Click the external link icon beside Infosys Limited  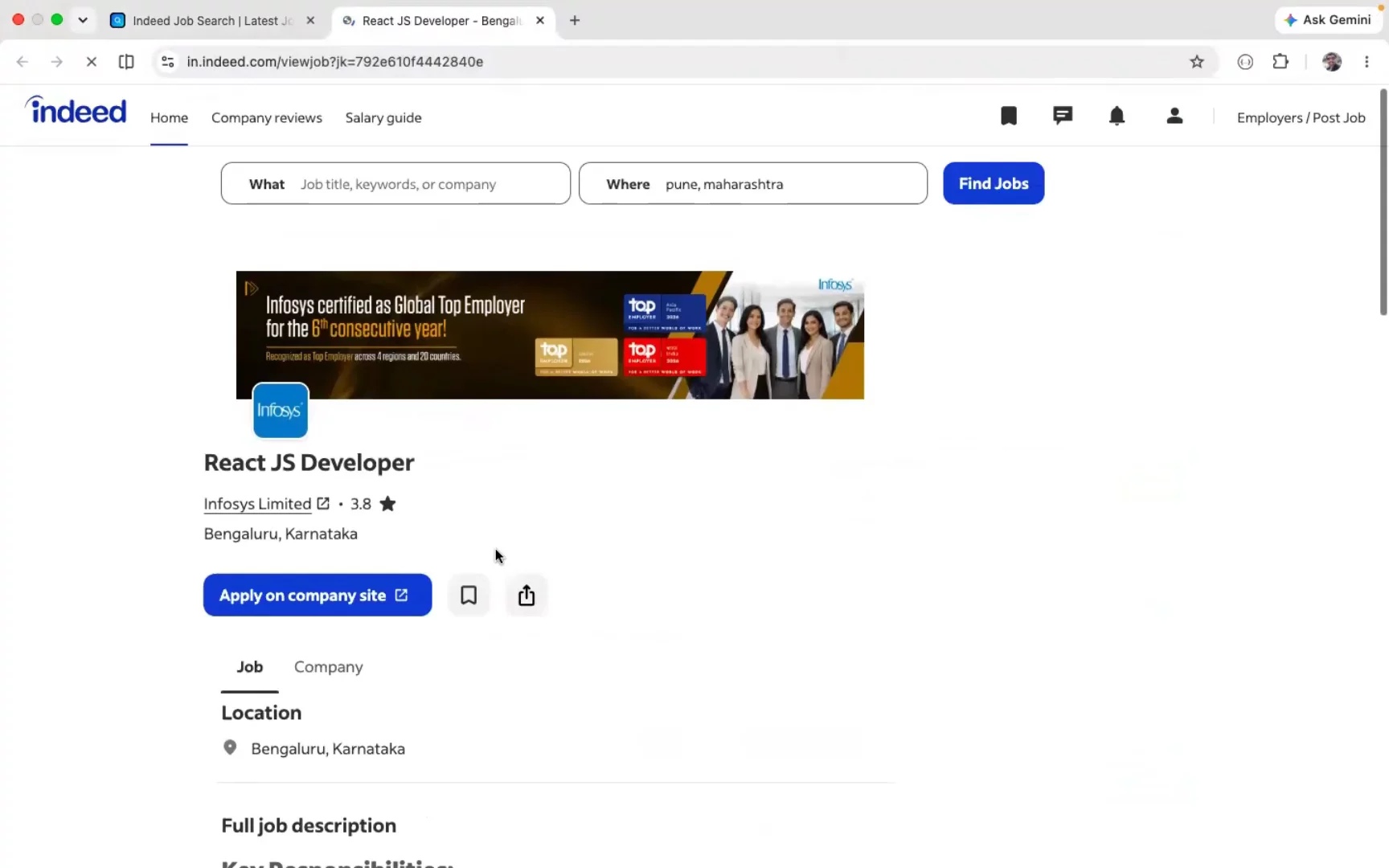(323, 503)
